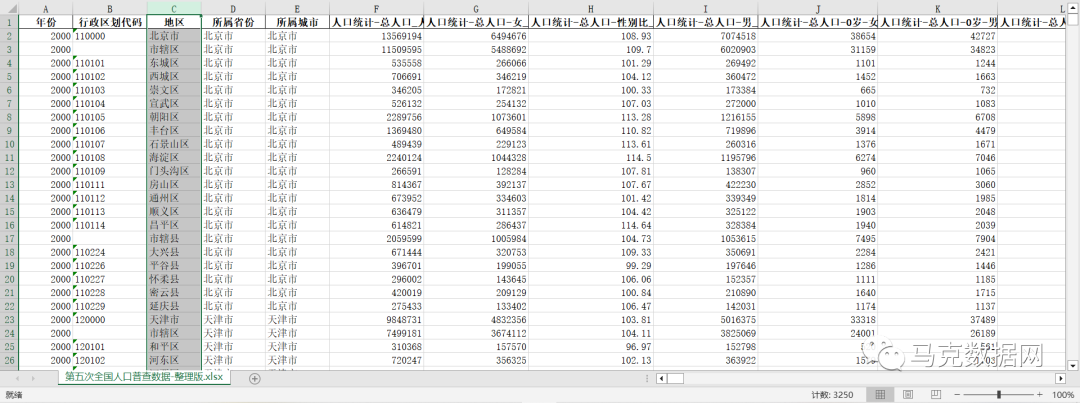Click the Select All corner button

pyautogui.click(x=9, y=8)
